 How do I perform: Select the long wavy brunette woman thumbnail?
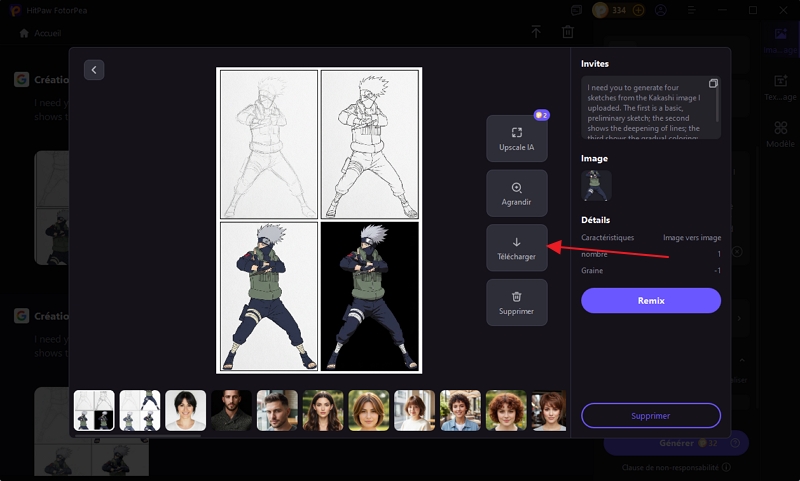click(x=323, y=411)
